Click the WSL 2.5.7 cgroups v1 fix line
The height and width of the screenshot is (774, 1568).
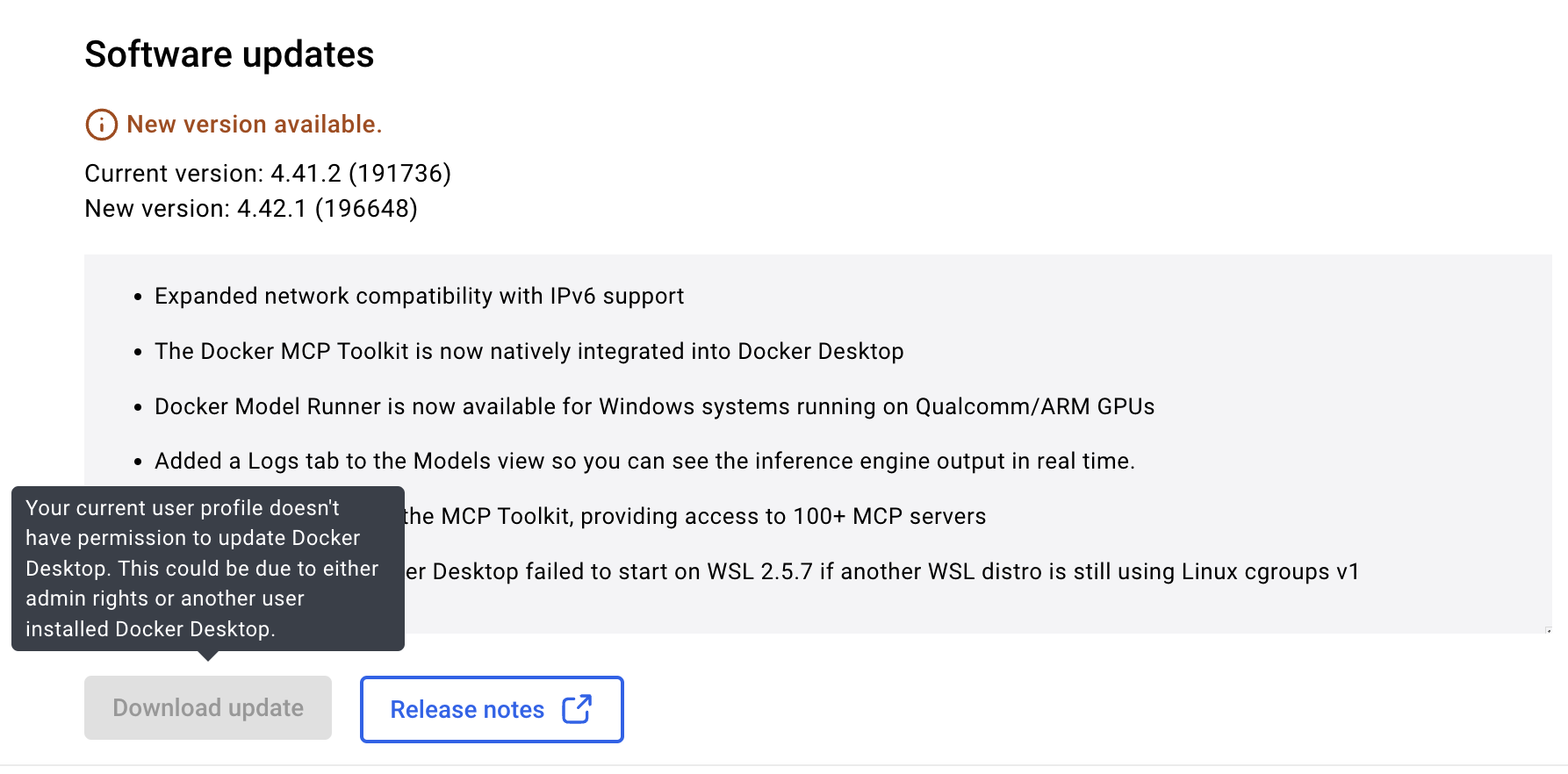(881, 572)
